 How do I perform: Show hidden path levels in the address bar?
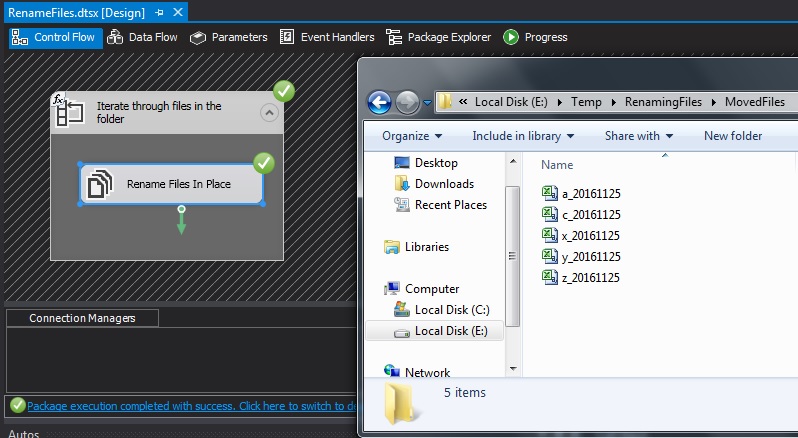463,102
